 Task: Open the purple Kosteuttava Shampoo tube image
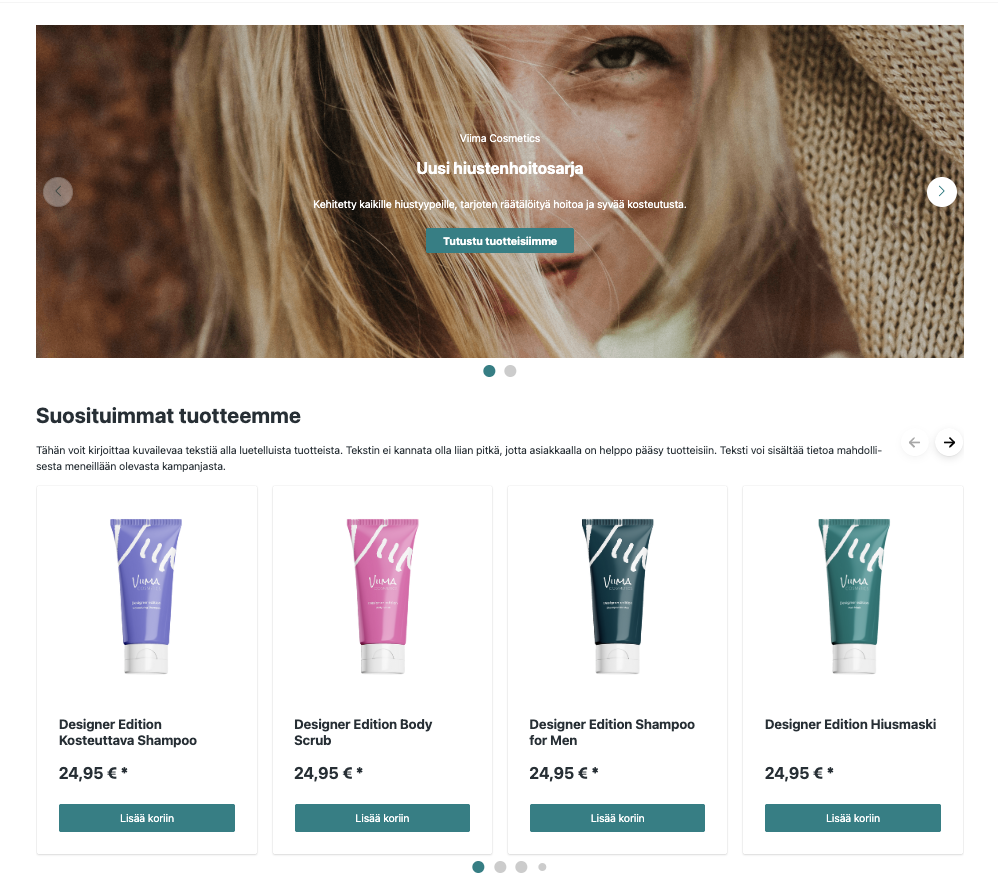coord(146,597)
